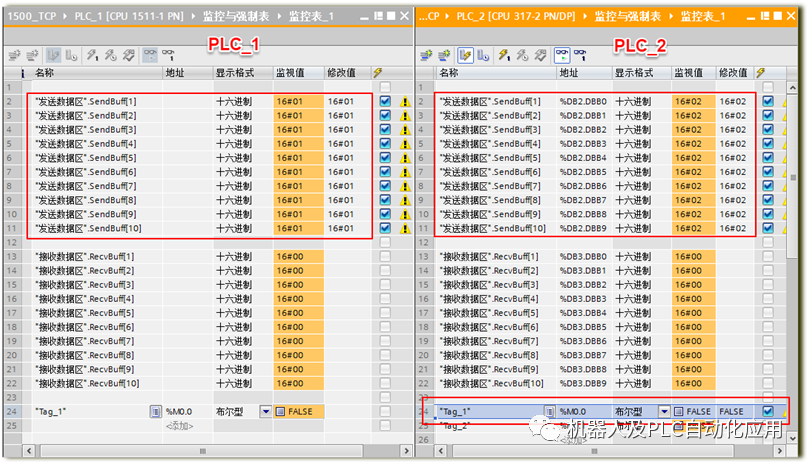
Task: Expand breadcrumb arrow after PLC_1 [CPU 1511-1 PN]
Action: [193, 17]
